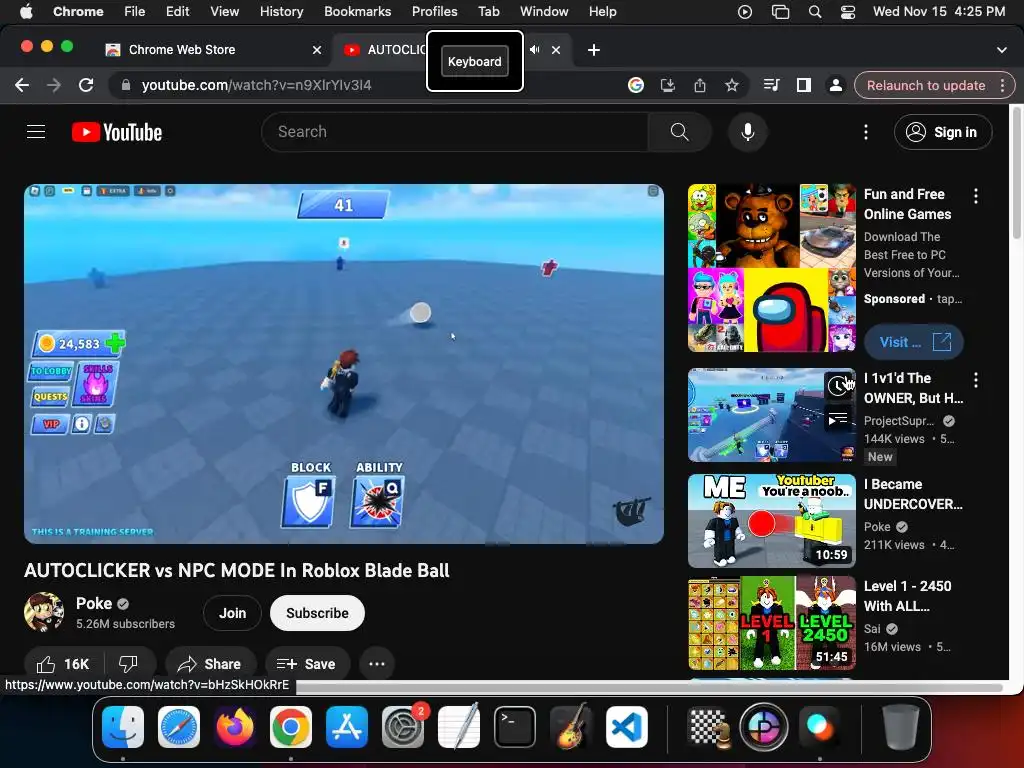Click the YouTube logo
The height and width of the screenshot is (768, 1024).
pyautogui.click(x=117, y=132)
